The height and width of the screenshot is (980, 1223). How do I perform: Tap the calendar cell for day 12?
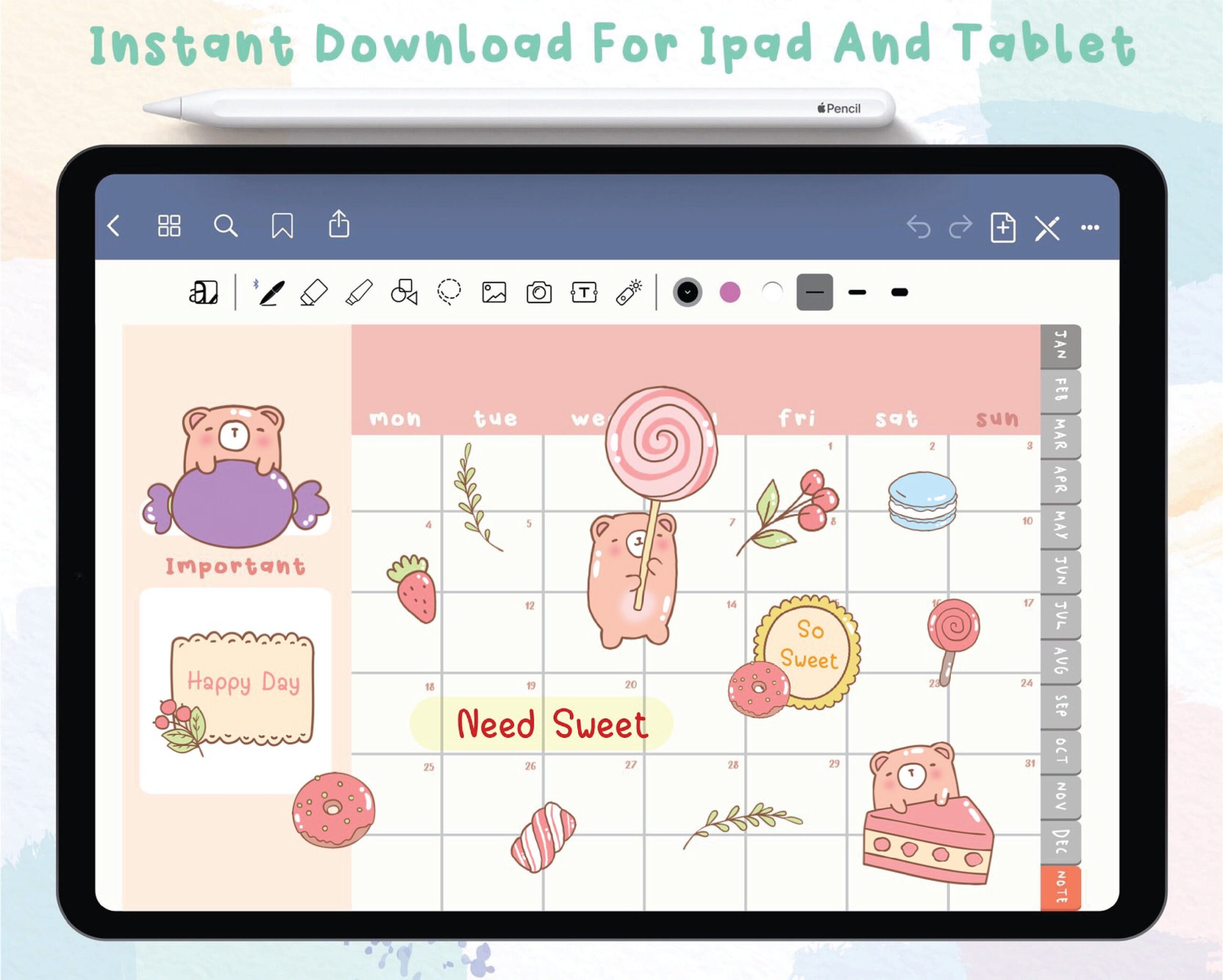tap(493, 633)
